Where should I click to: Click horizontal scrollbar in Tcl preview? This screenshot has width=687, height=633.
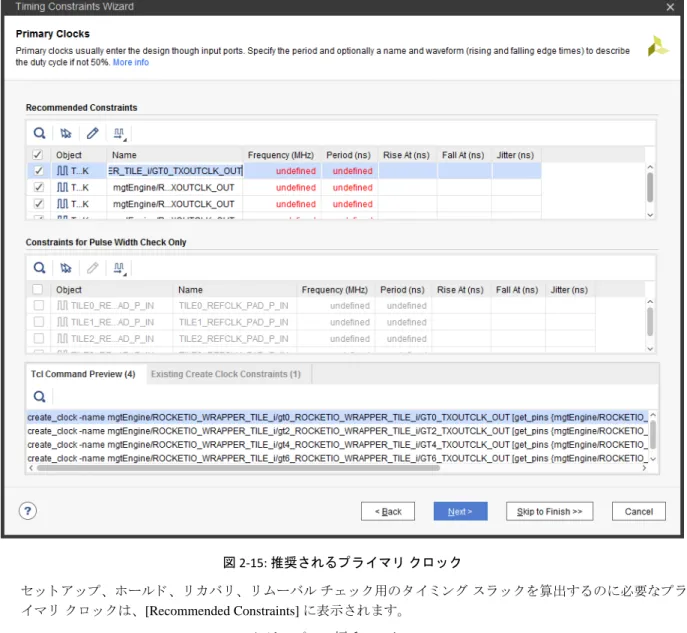(x=238, y=468)
